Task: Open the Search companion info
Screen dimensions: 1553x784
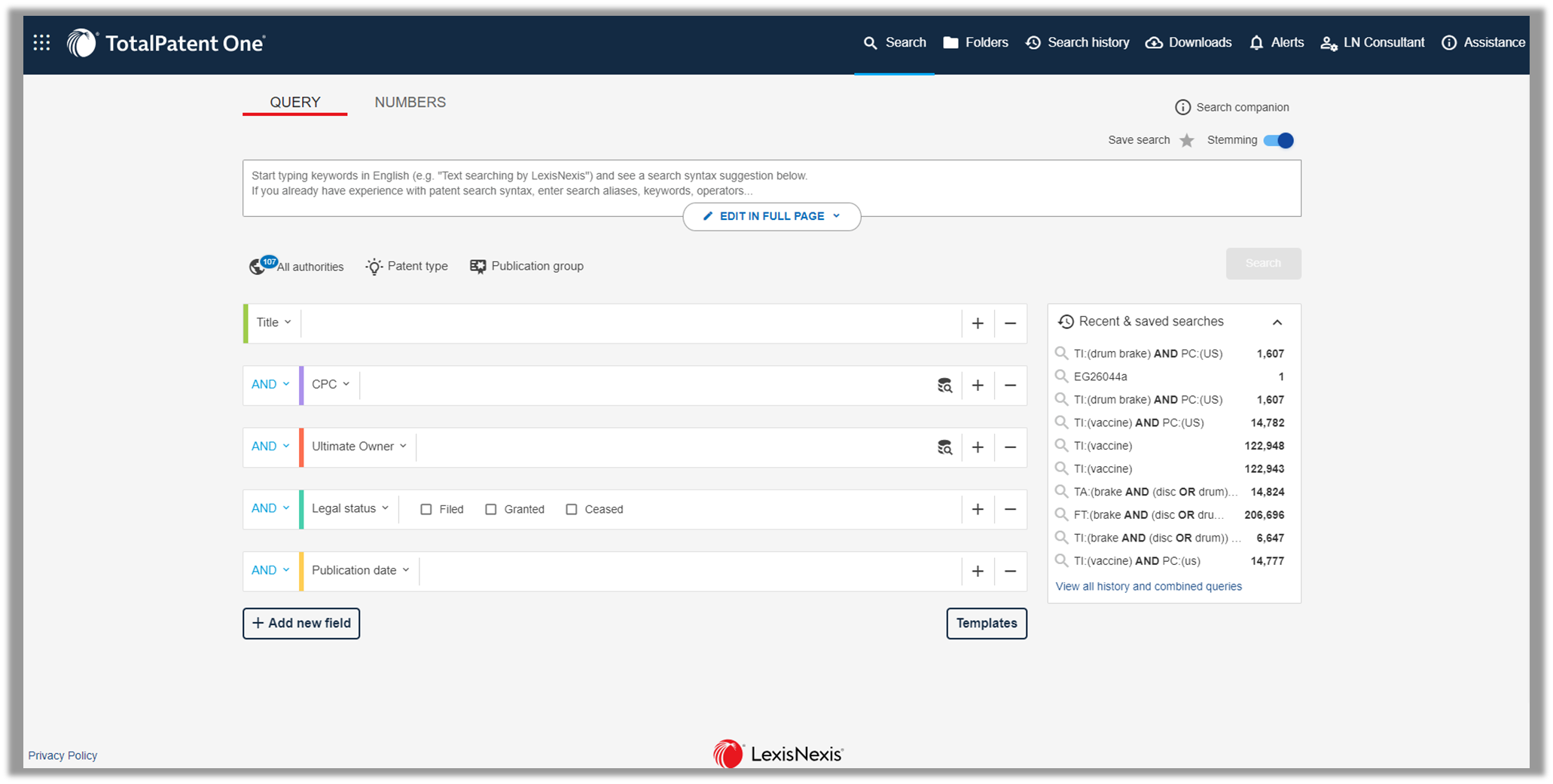Action: click(x=1232, y=107)
